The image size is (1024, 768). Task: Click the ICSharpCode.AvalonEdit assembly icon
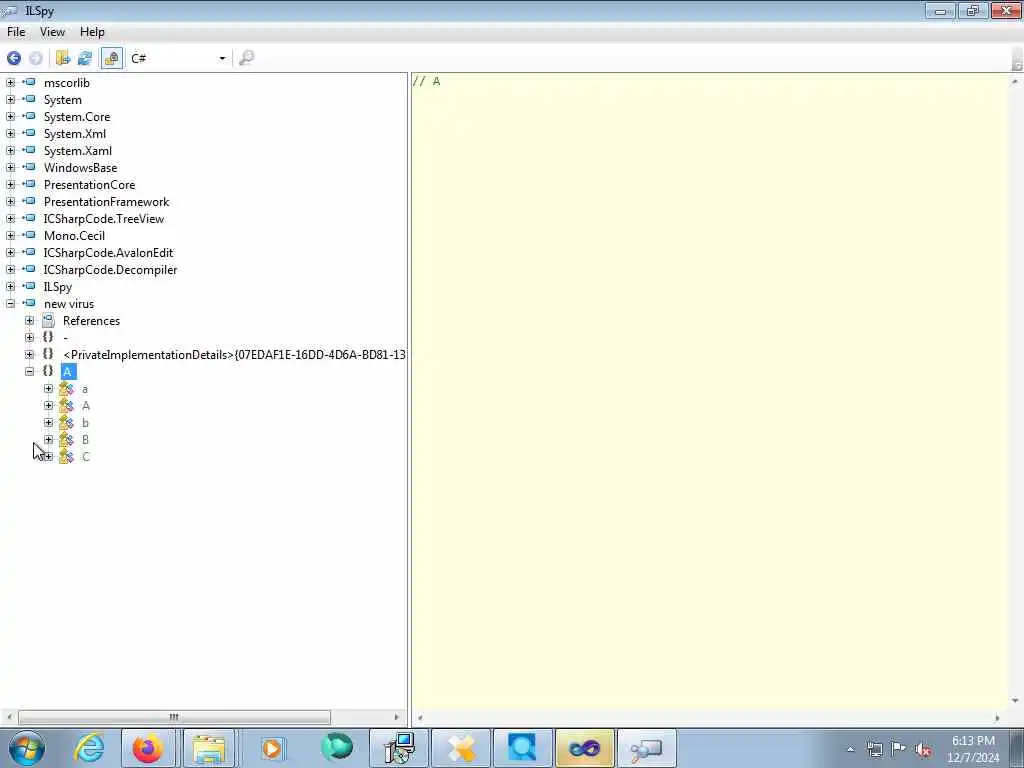point(29,252)
